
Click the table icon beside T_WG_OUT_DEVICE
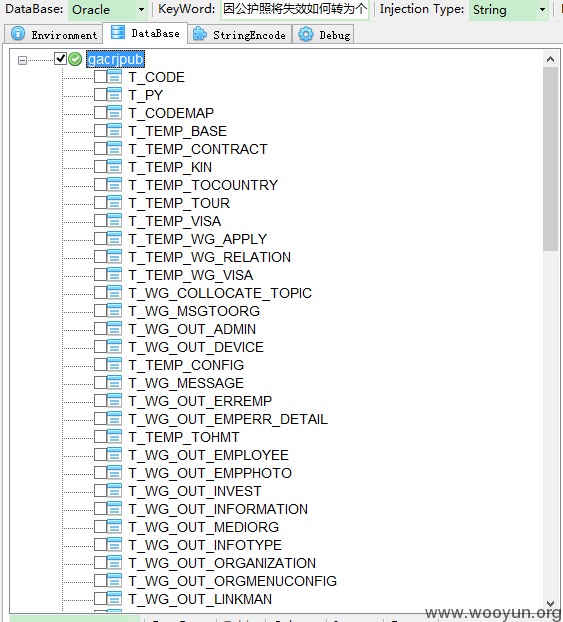[115, 347]
